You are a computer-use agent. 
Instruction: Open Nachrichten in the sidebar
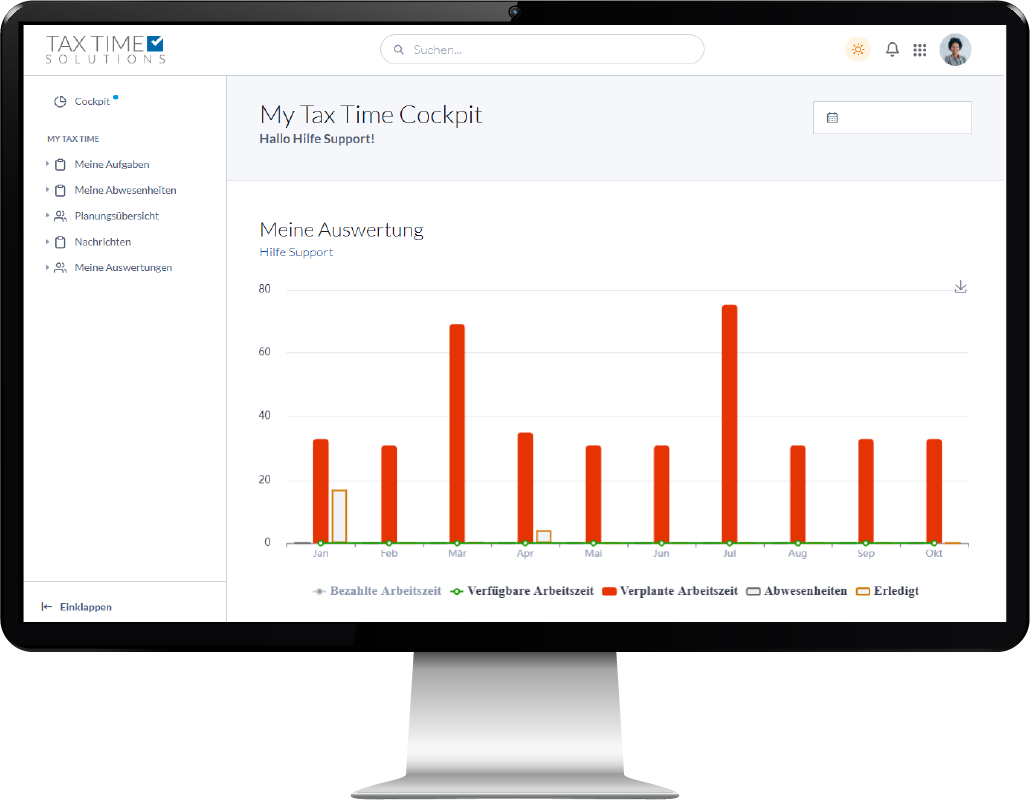102,242
